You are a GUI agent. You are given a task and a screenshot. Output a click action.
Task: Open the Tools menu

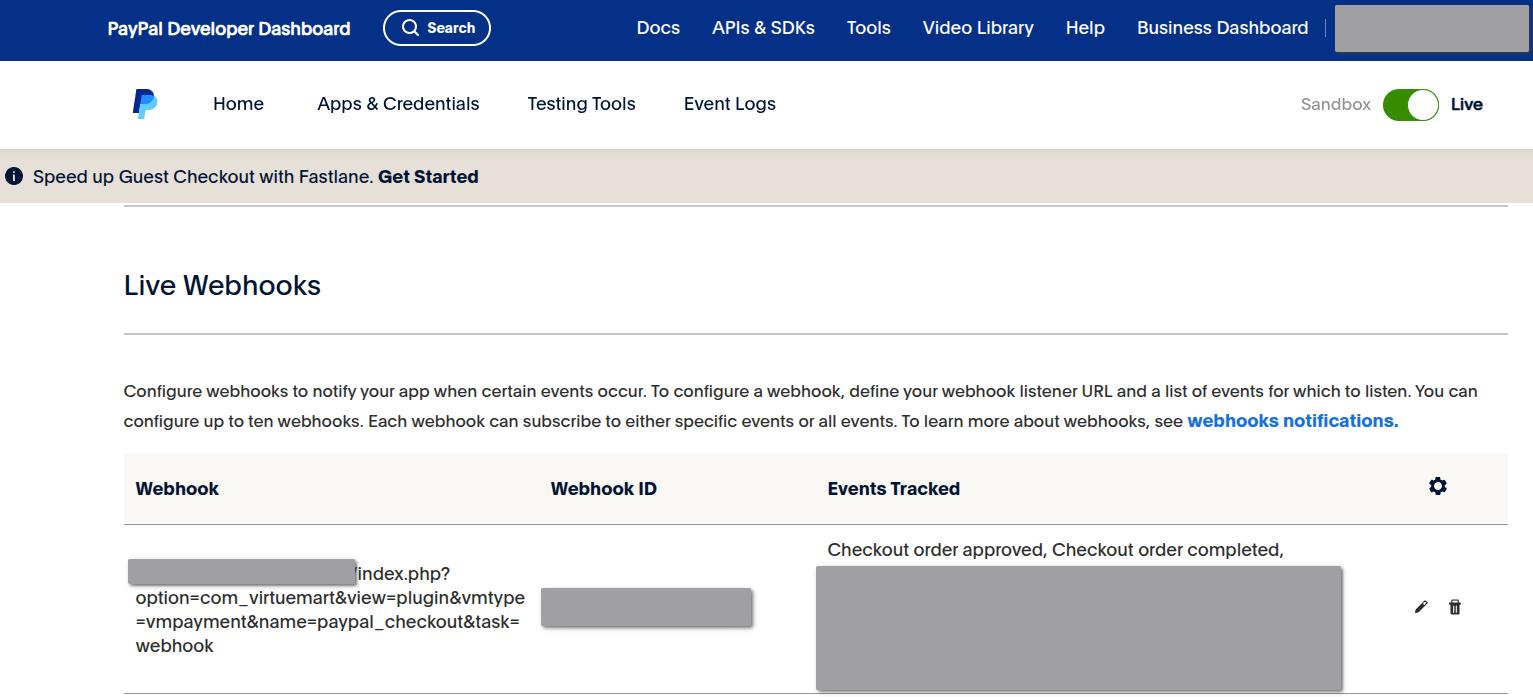[868, 28]
